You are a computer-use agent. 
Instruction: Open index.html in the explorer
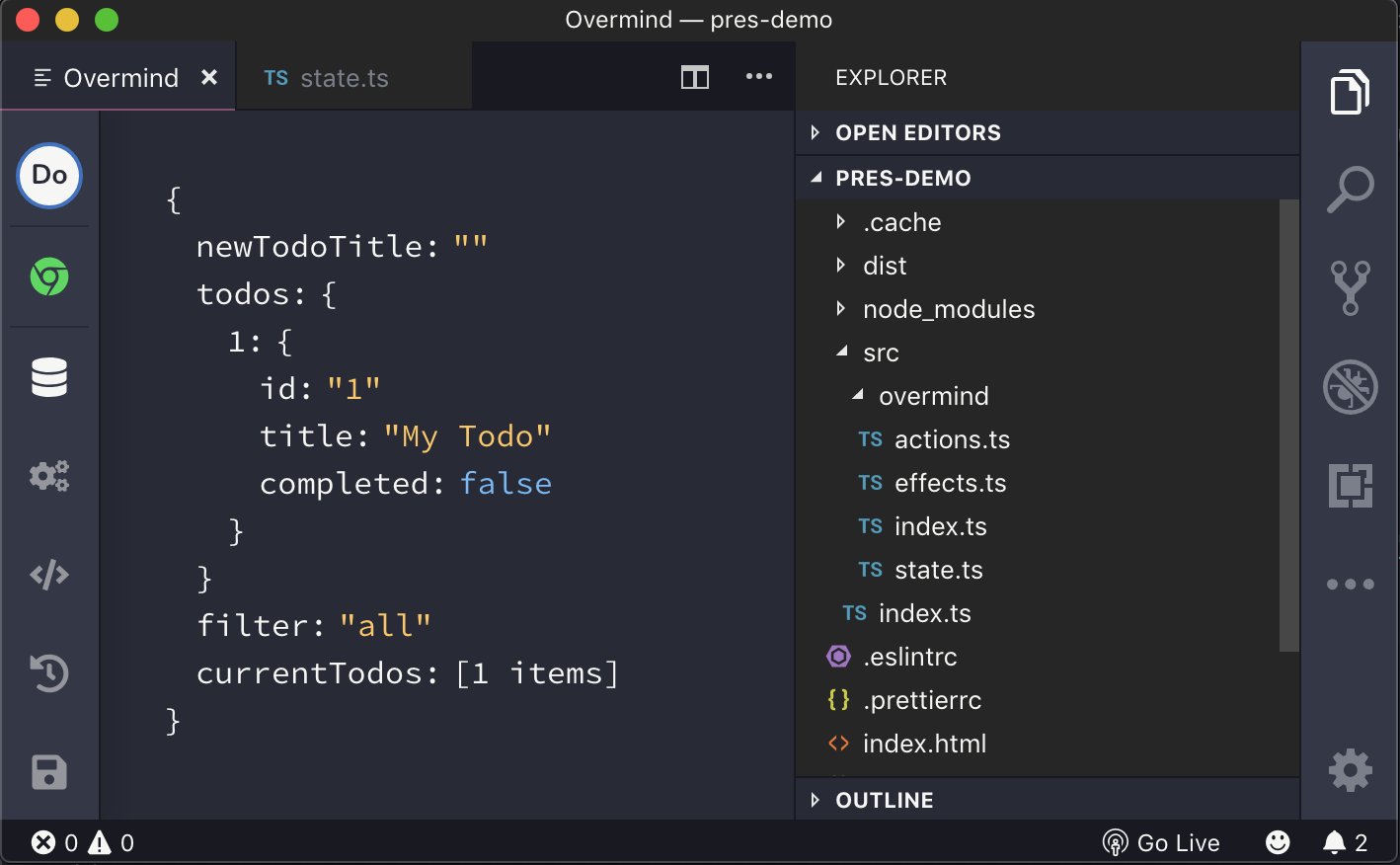[1038, 744]
